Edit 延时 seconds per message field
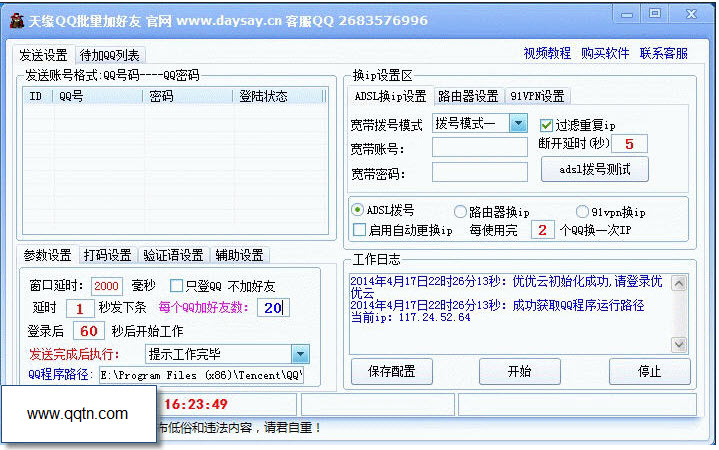 tap(80, 308)
